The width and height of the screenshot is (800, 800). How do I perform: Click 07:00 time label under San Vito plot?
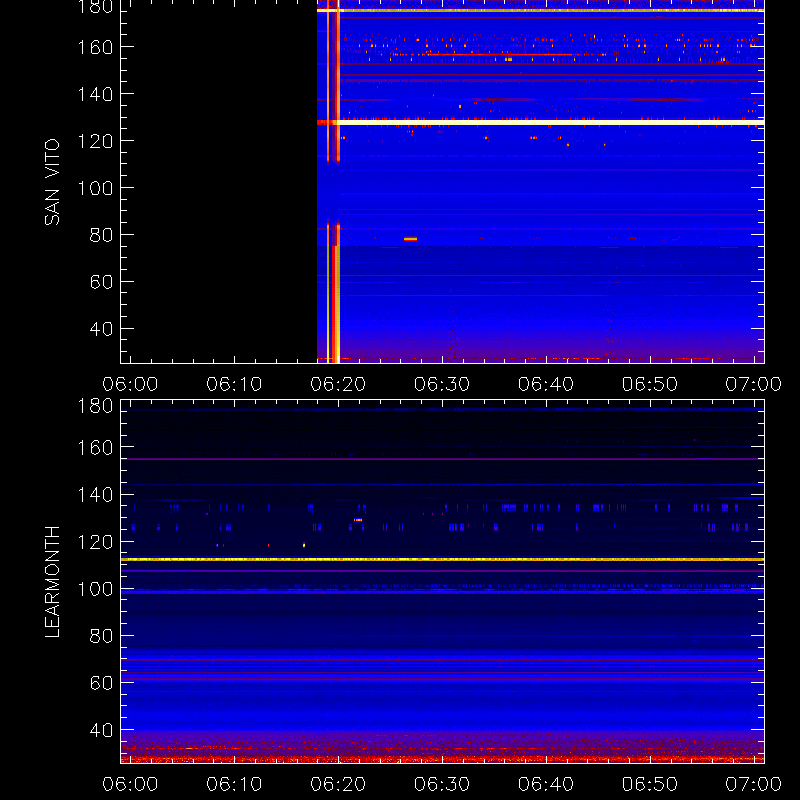click(754, 384)
